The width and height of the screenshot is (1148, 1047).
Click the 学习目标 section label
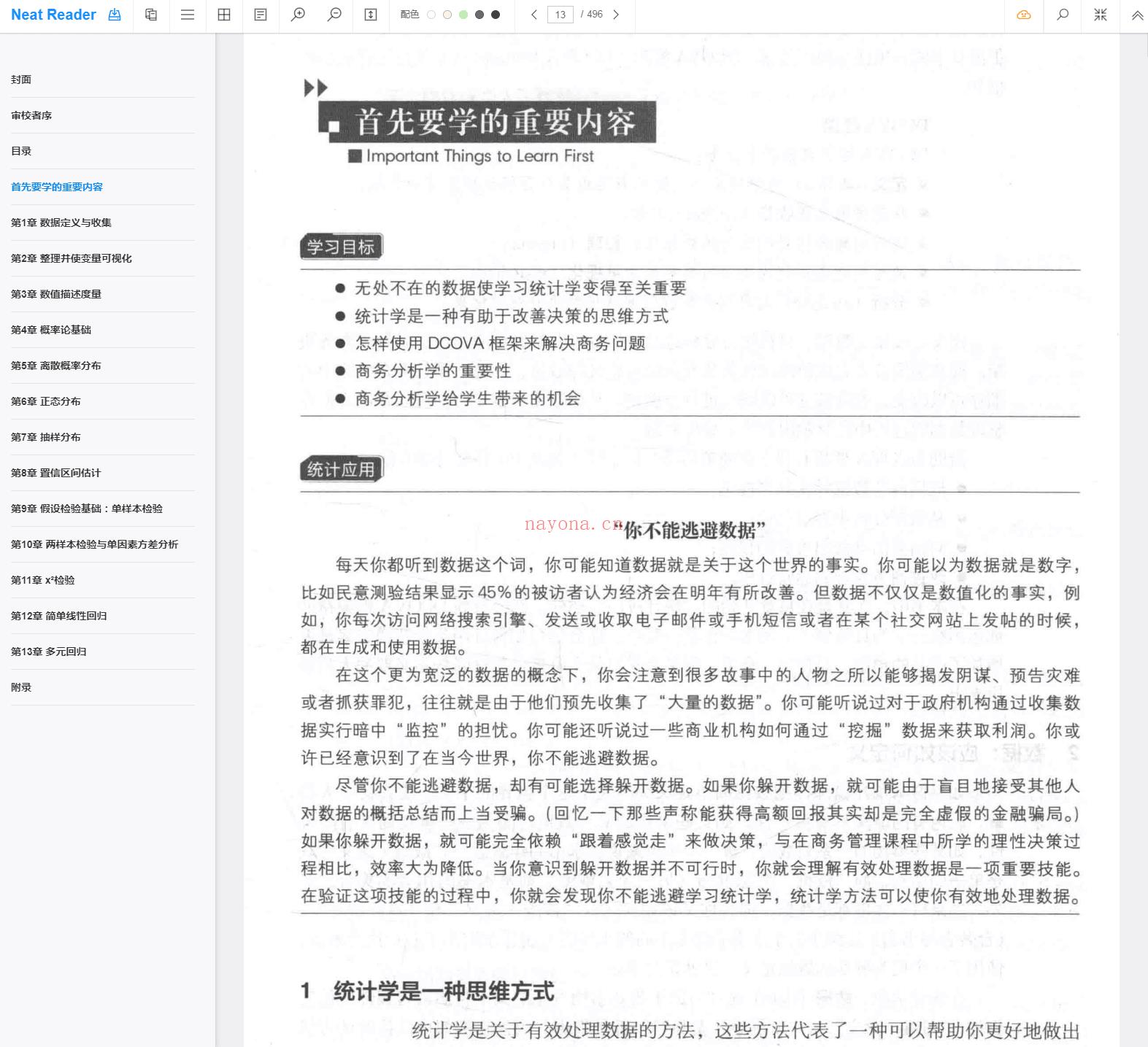point(341,247)
